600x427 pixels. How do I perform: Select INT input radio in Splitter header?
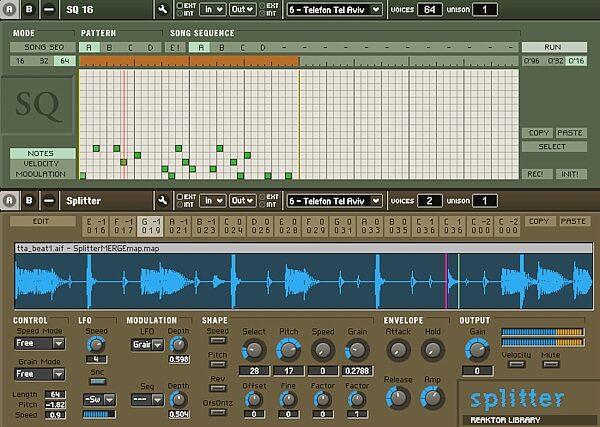tap(179, 205)
